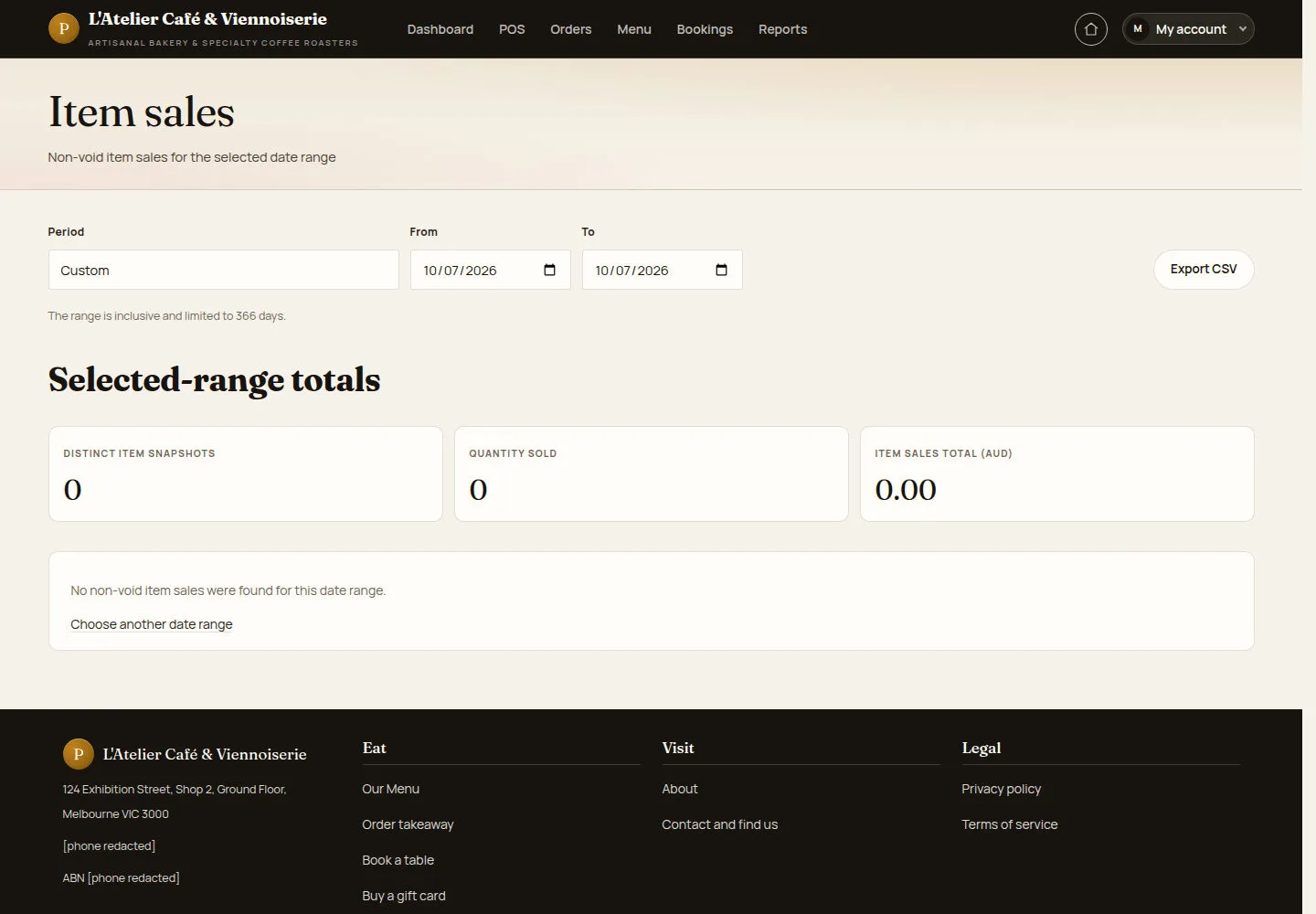The width and height of the screenshot is (1316, 914).
Task: Go to Order takeaway in footer
Action: coord(408,824)
